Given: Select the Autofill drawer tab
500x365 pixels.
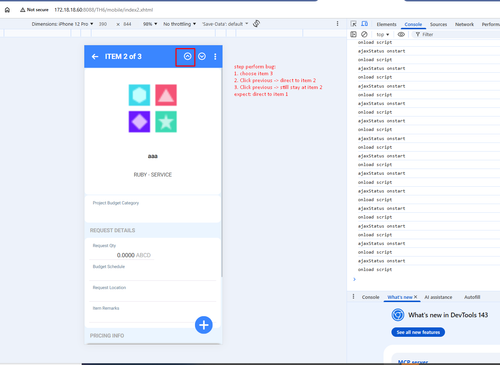Looking at the screenshot, I should [x=472, y=297].
